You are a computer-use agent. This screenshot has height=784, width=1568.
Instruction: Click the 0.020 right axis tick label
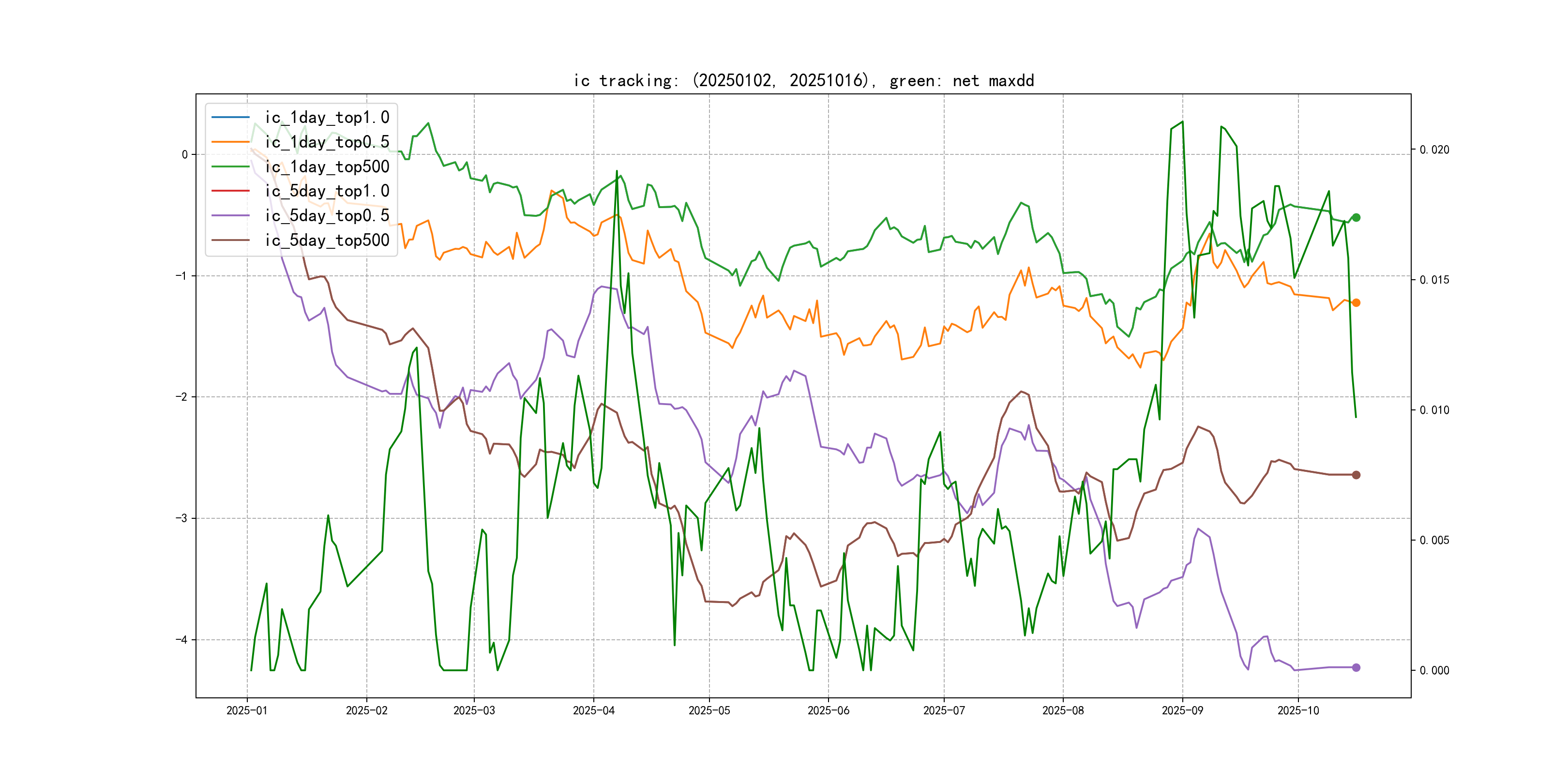click(x=1434, y=150)
